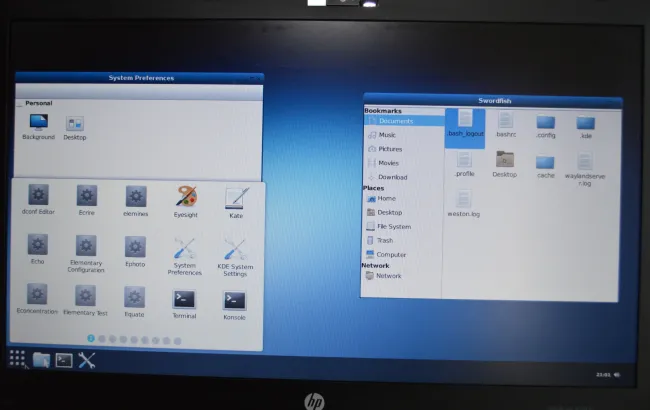The height and width of the screenshot is (410, 650).
Task: Open the tools settings icon in the panel
Action: coord(87,360)
